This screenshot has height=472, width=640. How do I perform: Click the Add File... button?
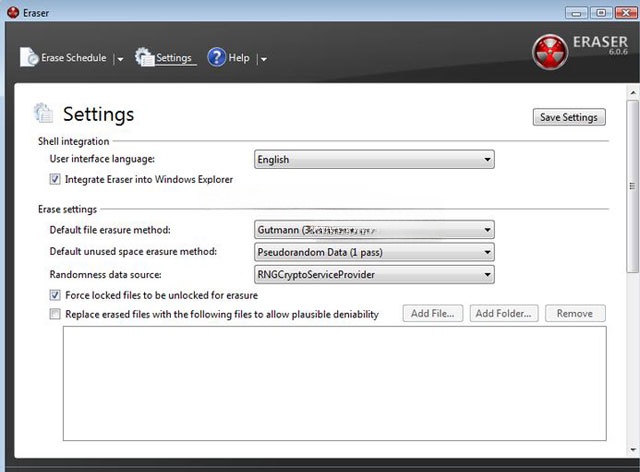coord(433,313)
